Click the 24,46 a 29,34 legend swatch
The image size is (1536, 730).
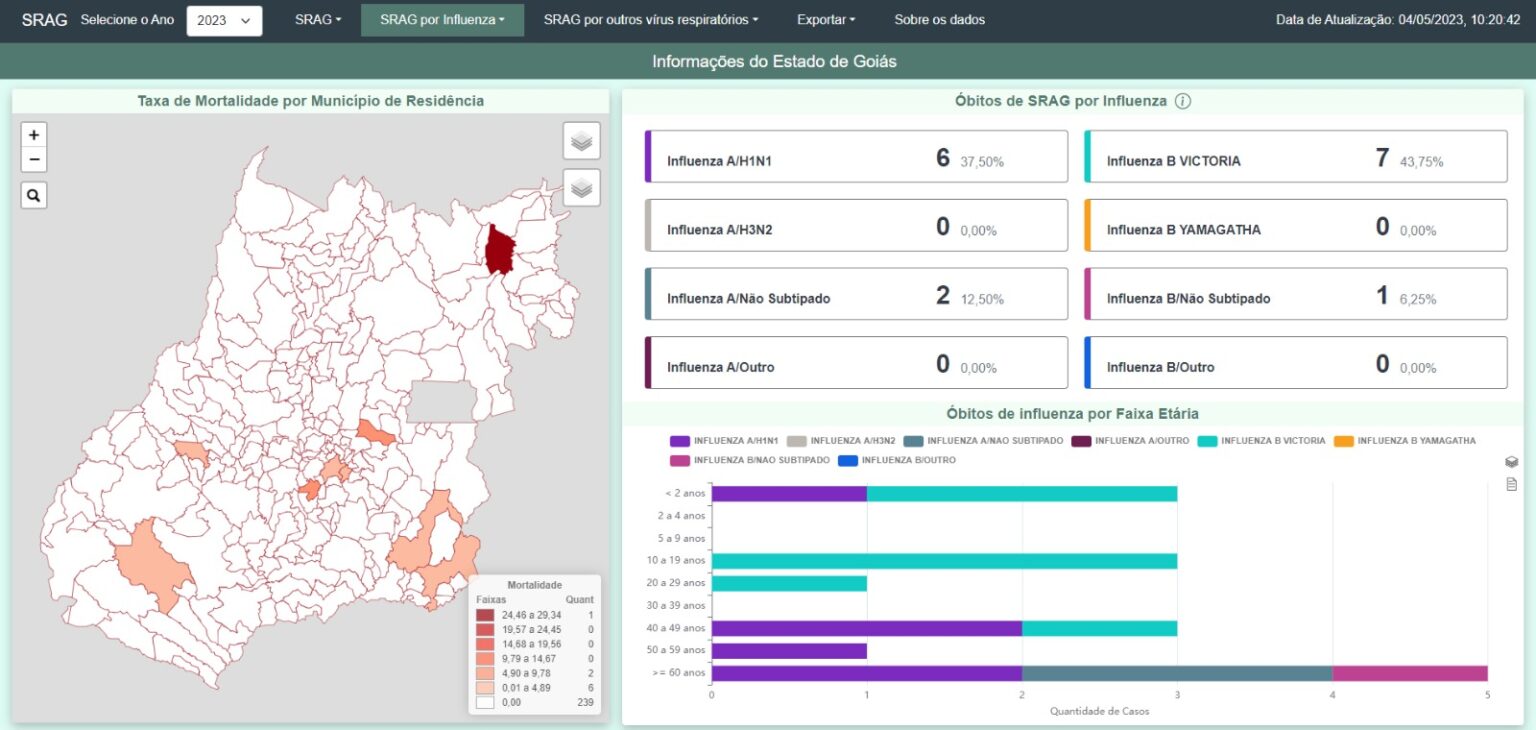tap(485, 615)
